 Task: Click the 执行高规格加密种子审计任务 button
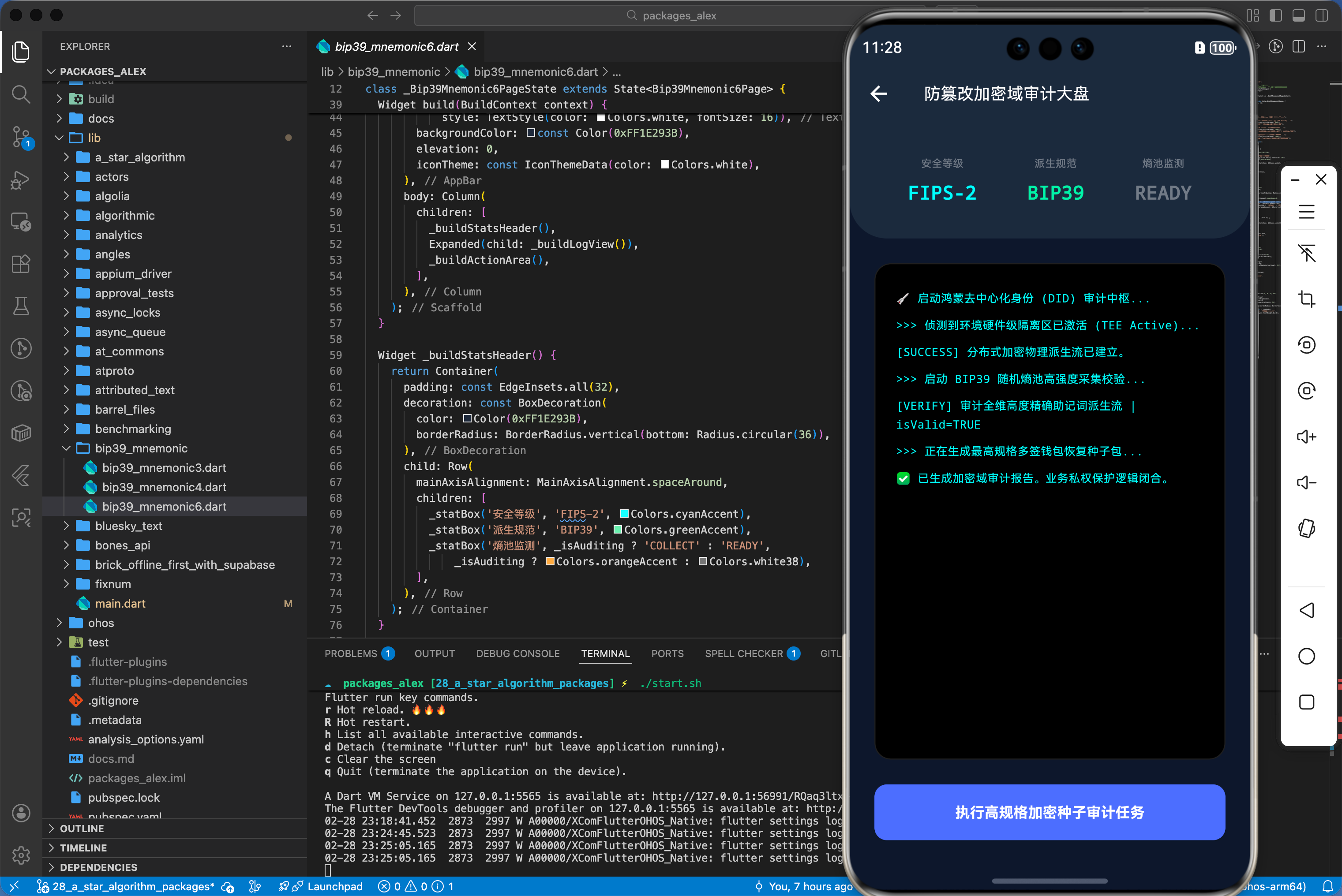coord(1049,812)
